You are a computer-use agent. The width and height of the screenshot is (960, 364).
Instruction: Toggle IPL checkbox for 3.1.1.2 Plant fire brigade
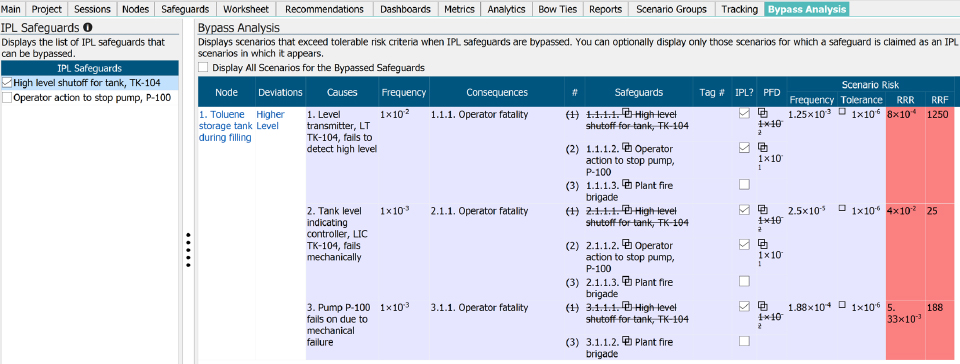point(744,341)
